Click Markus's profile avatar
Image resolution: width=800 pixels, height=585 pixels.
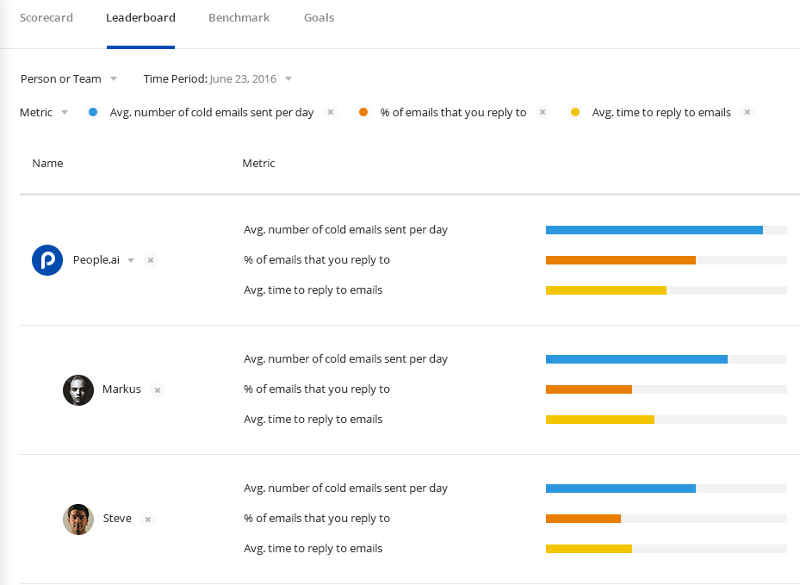pyautogui.click(x=78, y=390)
